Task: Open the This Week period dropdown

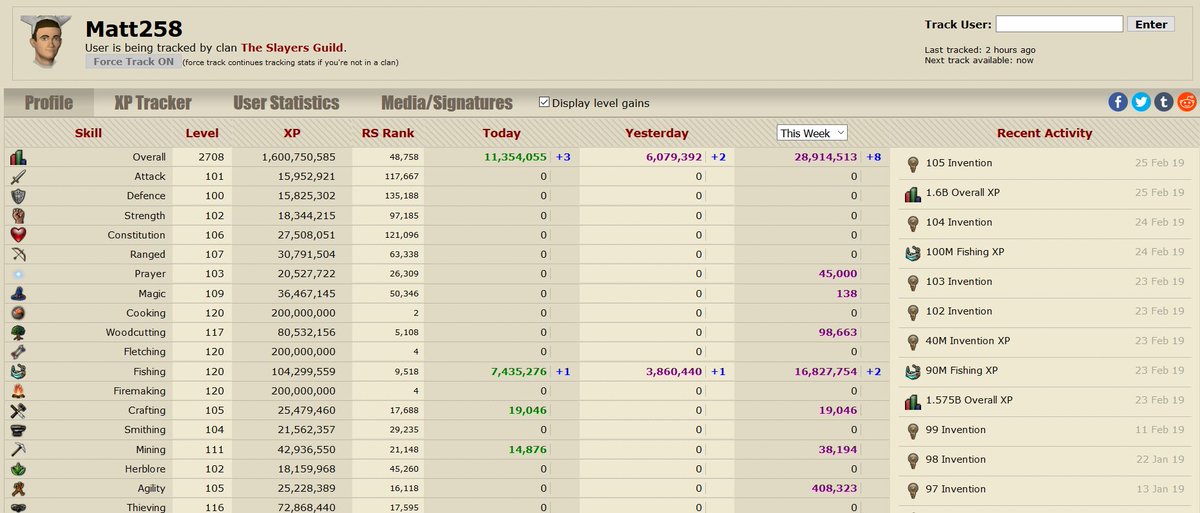Action: (x=813, y=133)
